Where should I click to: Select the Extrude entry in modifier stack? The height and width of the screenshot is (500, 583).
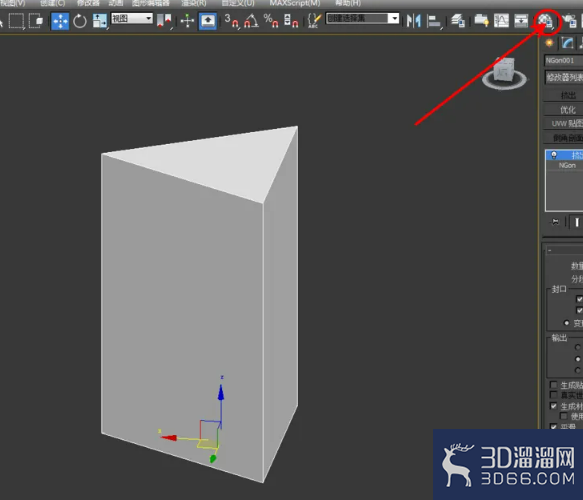coord(564,155)
